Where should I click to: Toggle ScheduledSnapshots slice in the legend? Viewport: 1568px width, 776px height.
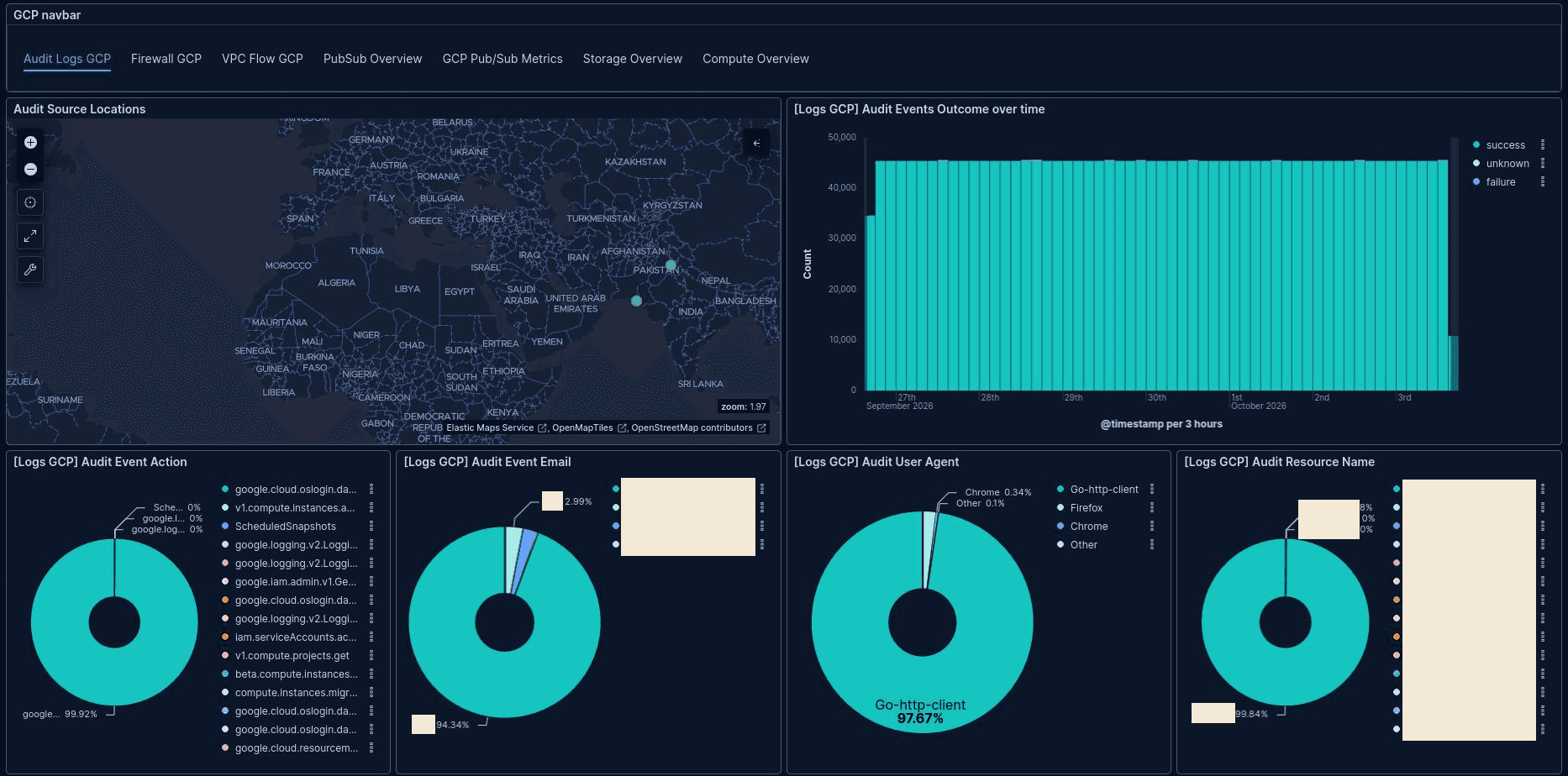[286, 527]
